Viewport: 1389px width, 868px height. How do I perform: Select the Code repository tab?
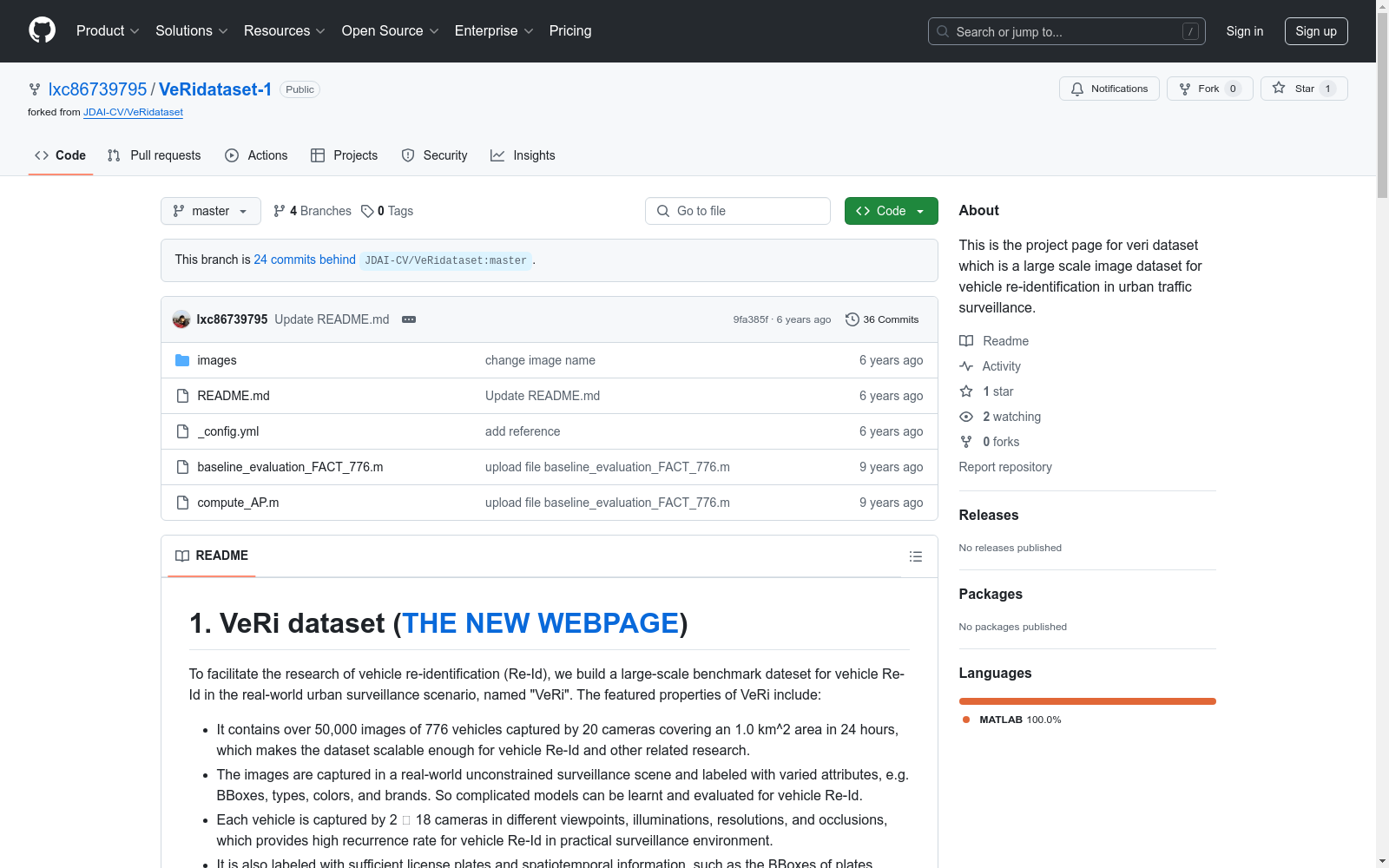pyautogui.click(x=61, y=155)
